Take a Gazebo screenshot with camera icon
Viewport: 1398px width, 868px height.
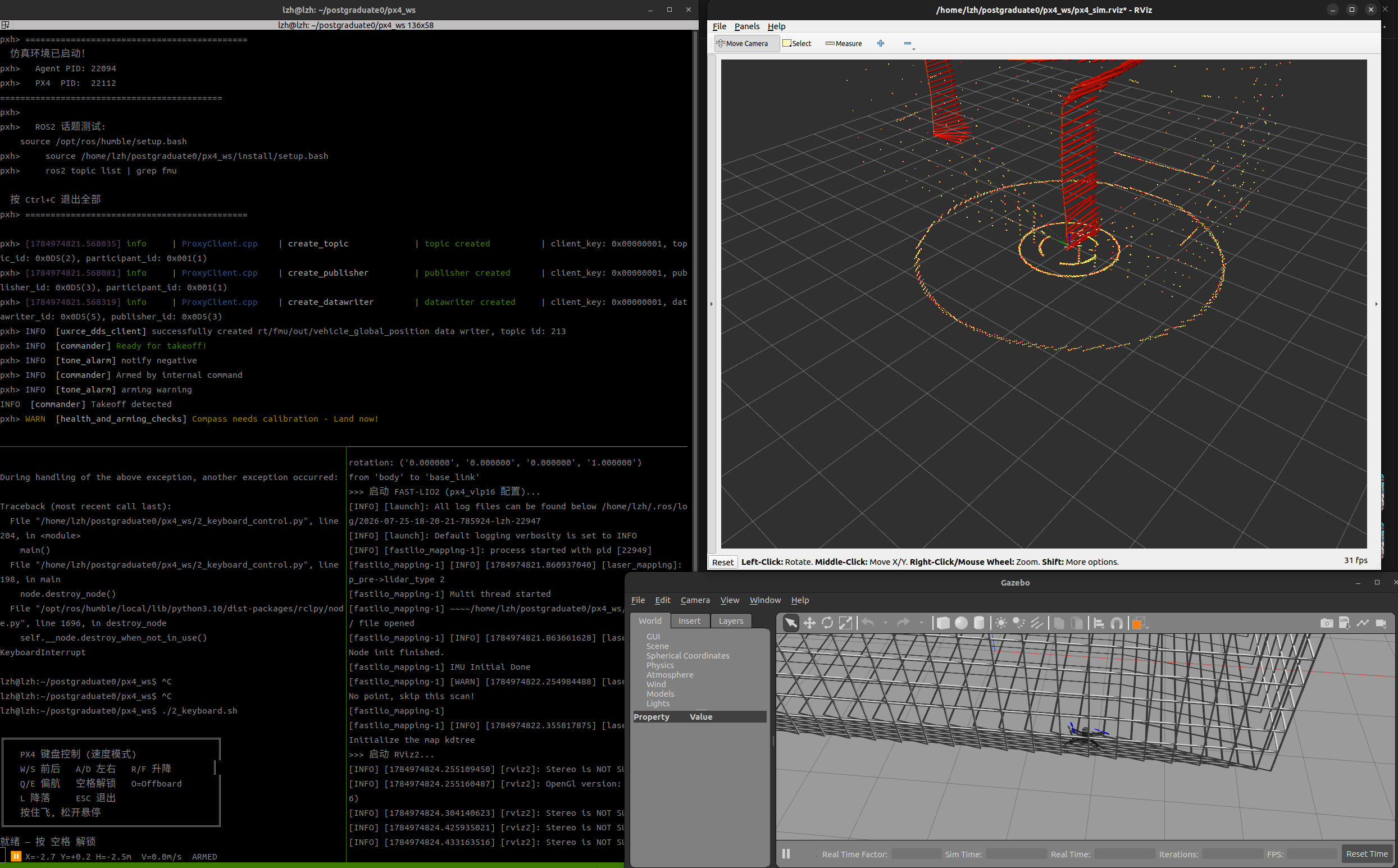pyautogui.click(x=1326, y=623)
